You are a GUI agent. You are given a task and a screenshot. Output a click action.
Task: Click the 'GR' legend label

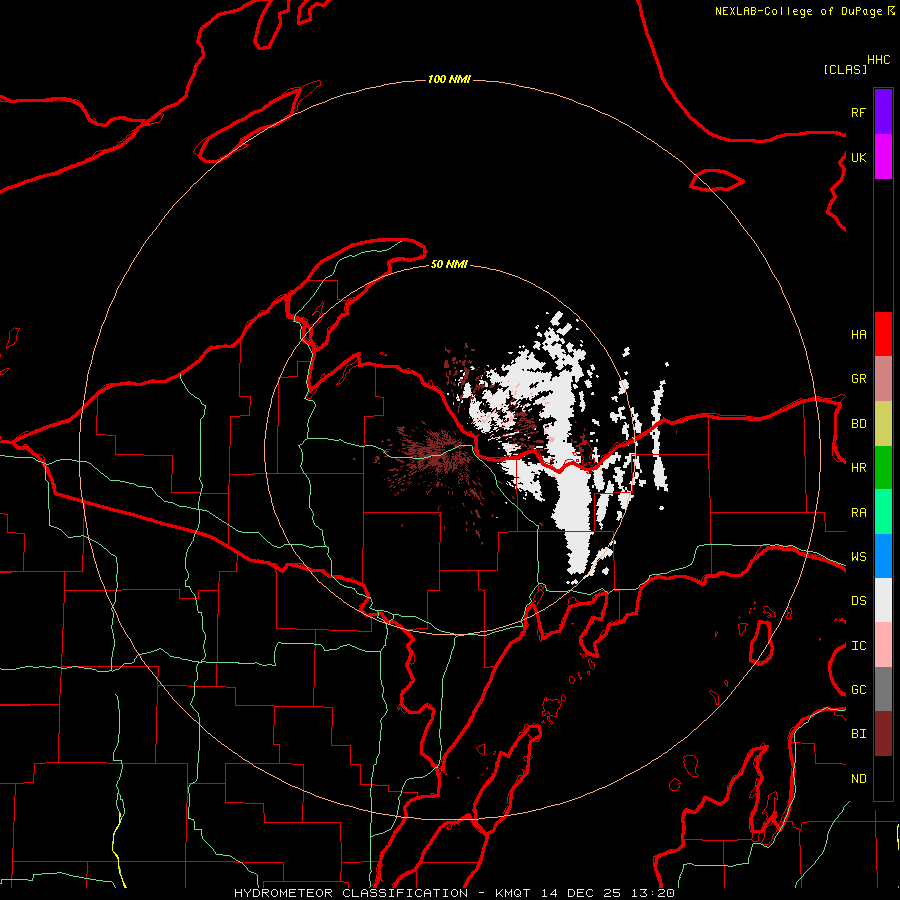[x=858, y=379]
